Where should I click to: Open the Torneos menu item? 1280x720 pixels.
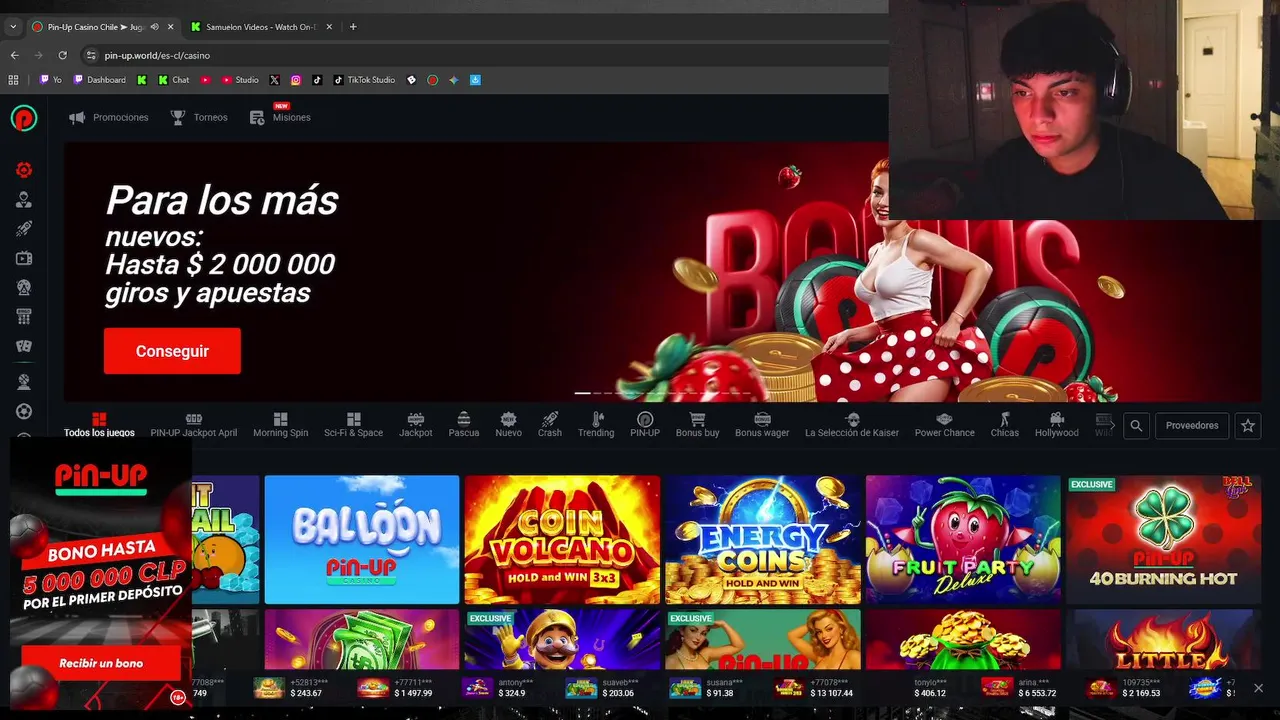tap(199, 118)
